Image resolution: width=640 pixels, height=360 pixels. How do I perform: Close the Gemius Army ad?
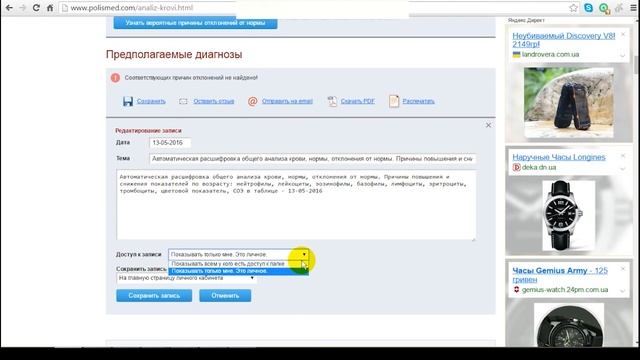pos(623,269)
